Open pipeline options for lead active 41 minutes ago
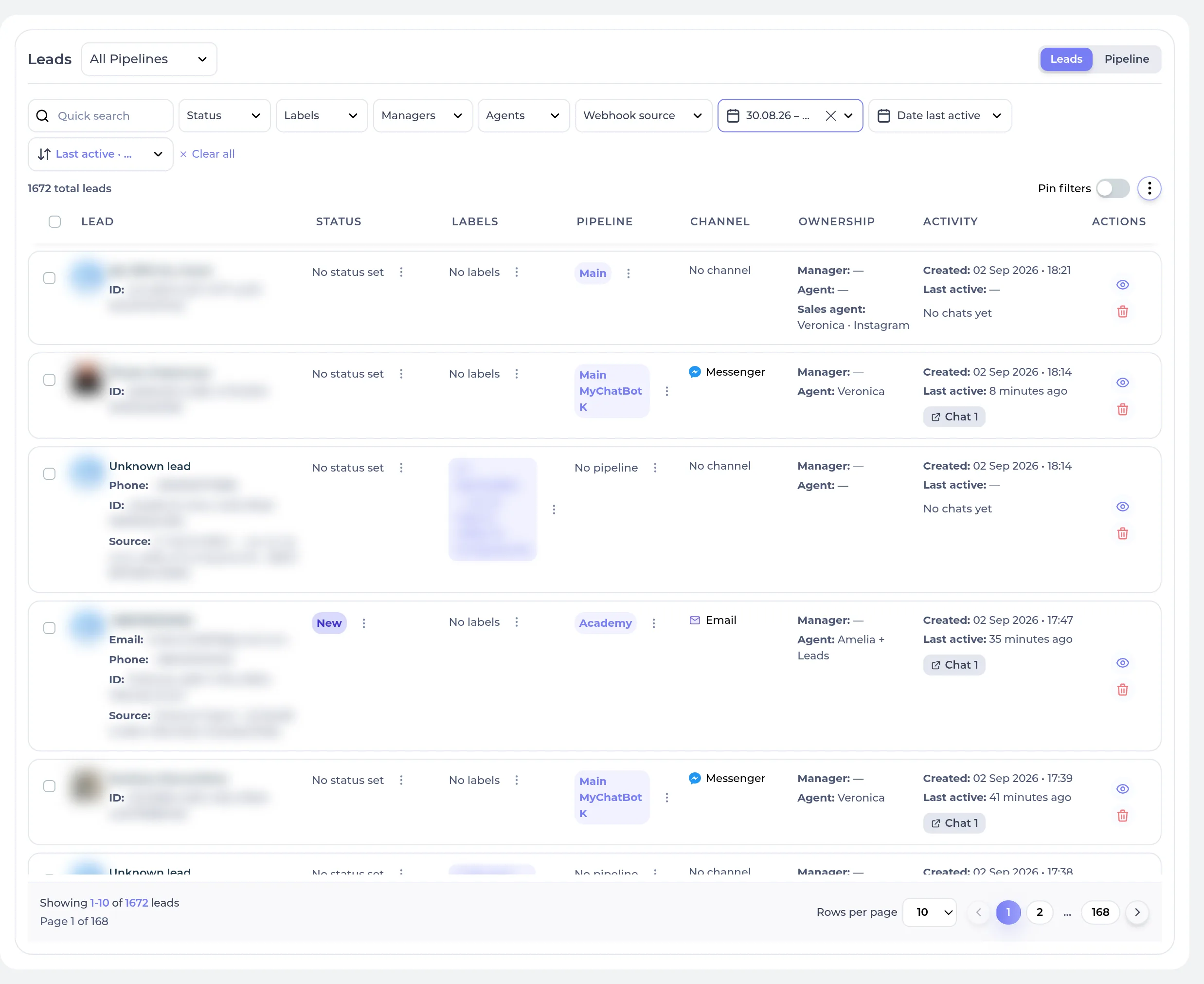This screenshot has height=984, width=1204. click(x=667, y=798)
